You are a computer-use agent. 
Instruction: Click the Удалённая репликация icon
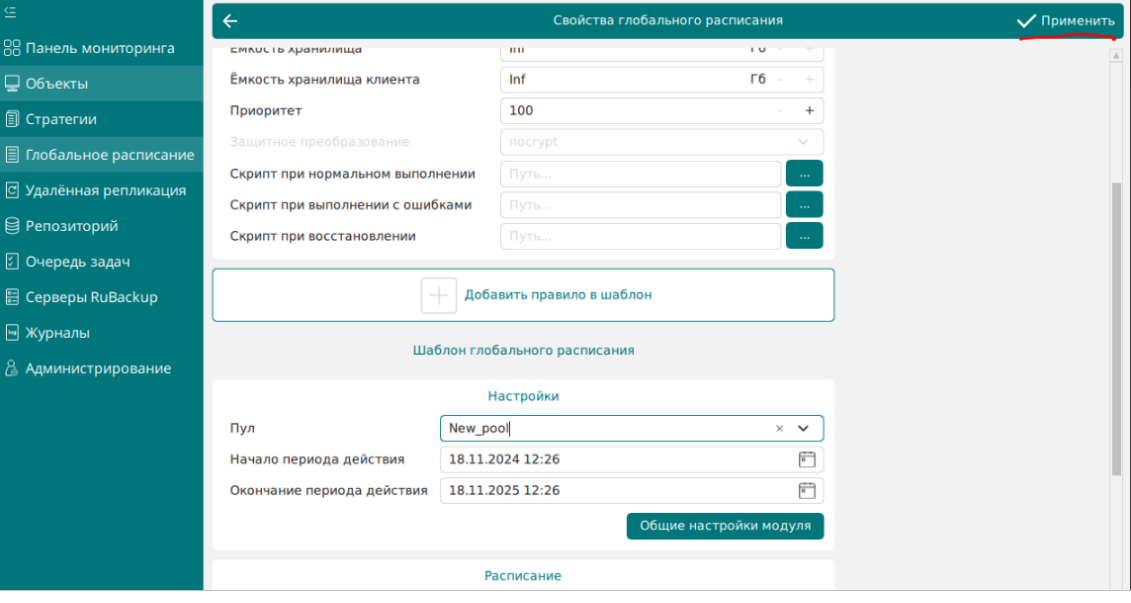(x=12, y=190)
